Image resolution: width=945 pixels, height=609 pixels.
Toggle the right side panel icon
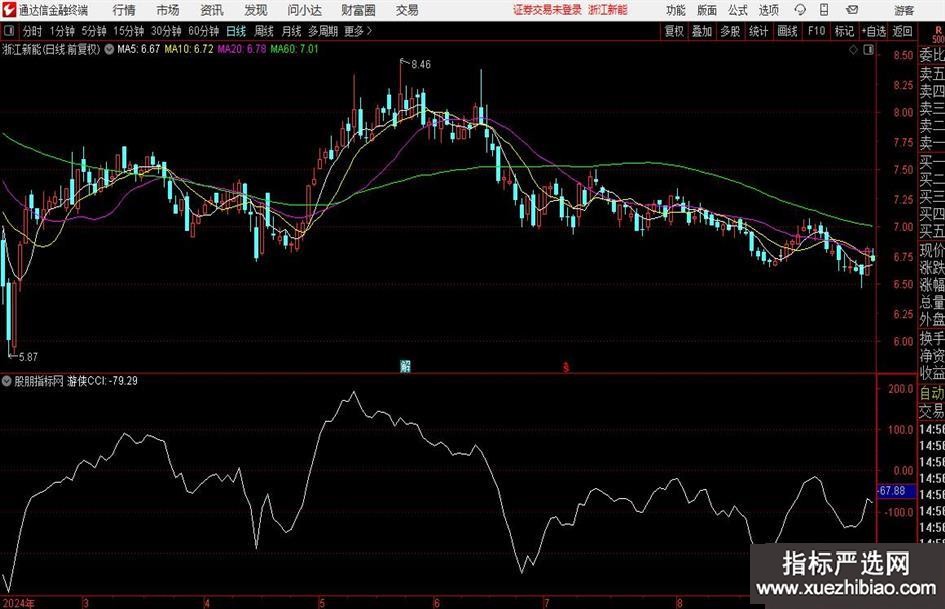pyautogui.click(x=868, y=50)
